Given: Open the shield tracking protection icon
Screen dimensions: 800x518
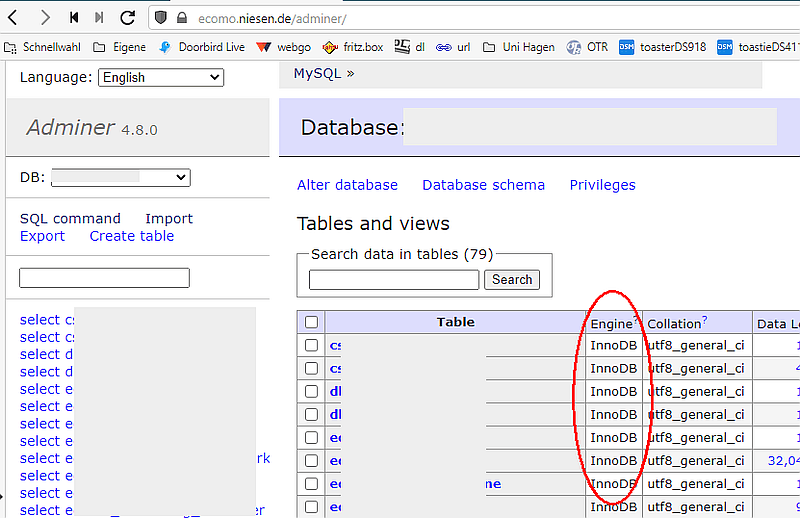Looking at the screenshot, I should [161, 18].
